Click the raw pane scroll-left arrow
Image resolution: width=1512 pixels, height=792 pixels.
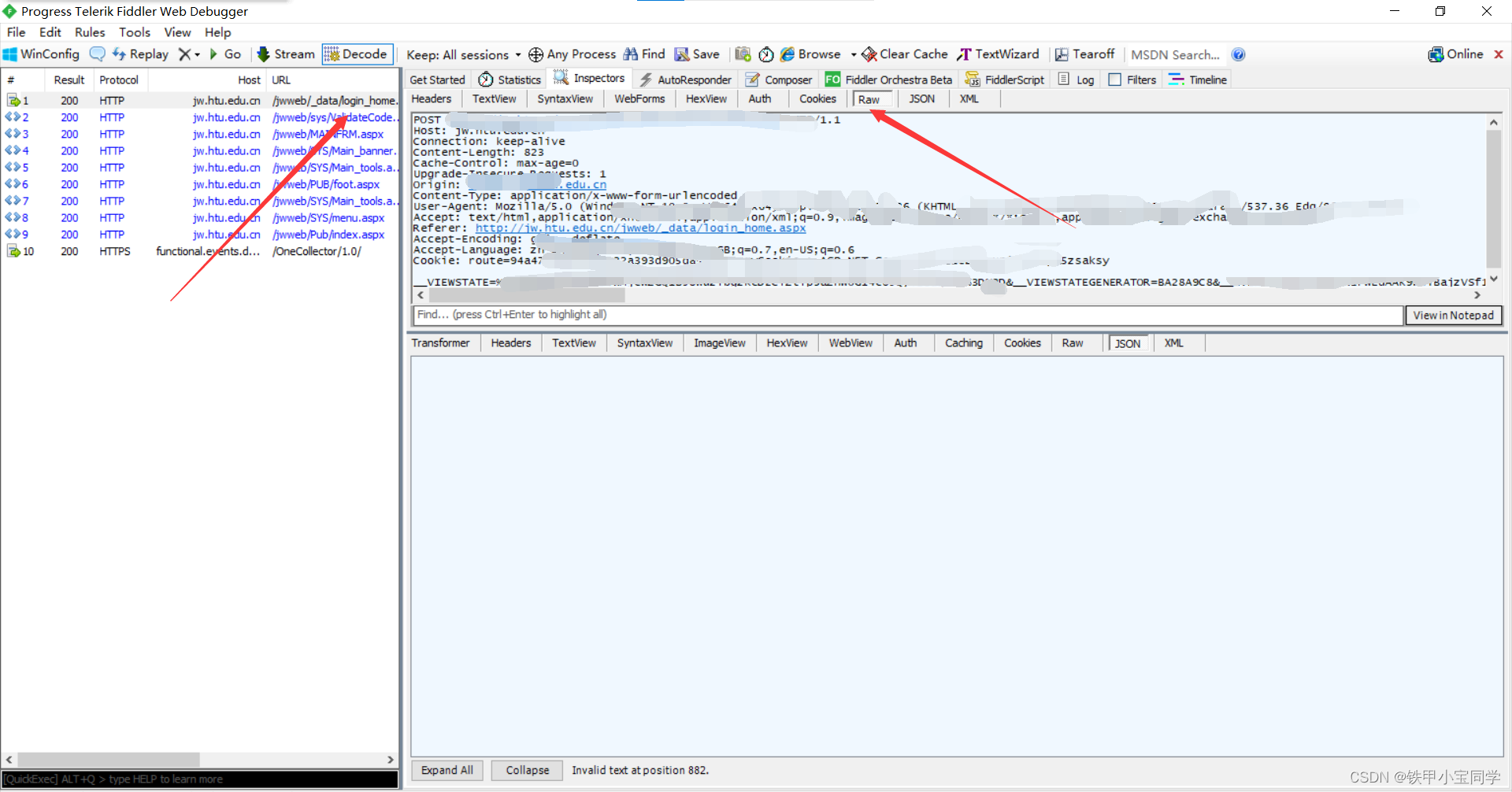click(421, 295)
